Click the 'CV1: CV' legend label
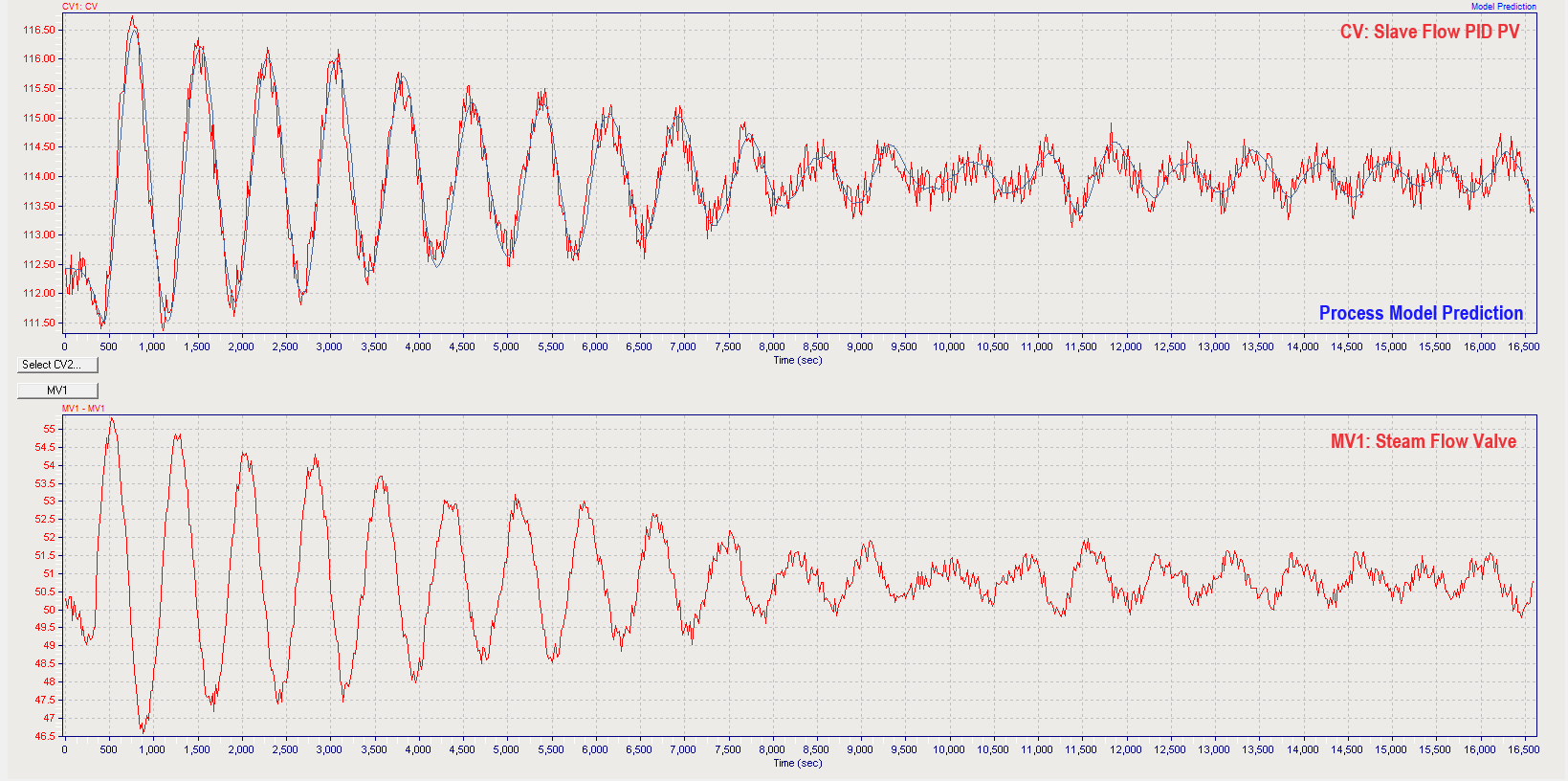This screenshot has width=1568, height=781. pyautogui.click(x=79, y=7)
